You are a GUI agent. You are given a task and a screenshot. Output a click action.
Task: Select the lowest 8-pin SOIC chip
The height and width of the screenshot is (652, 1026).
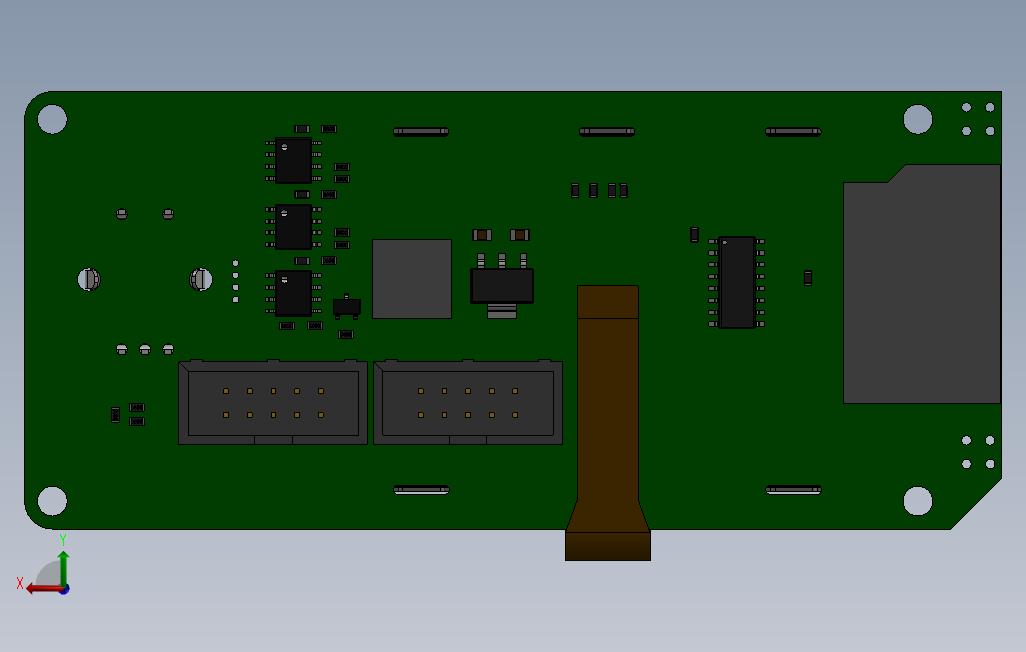pyautogui.click(x=293, y=293)
